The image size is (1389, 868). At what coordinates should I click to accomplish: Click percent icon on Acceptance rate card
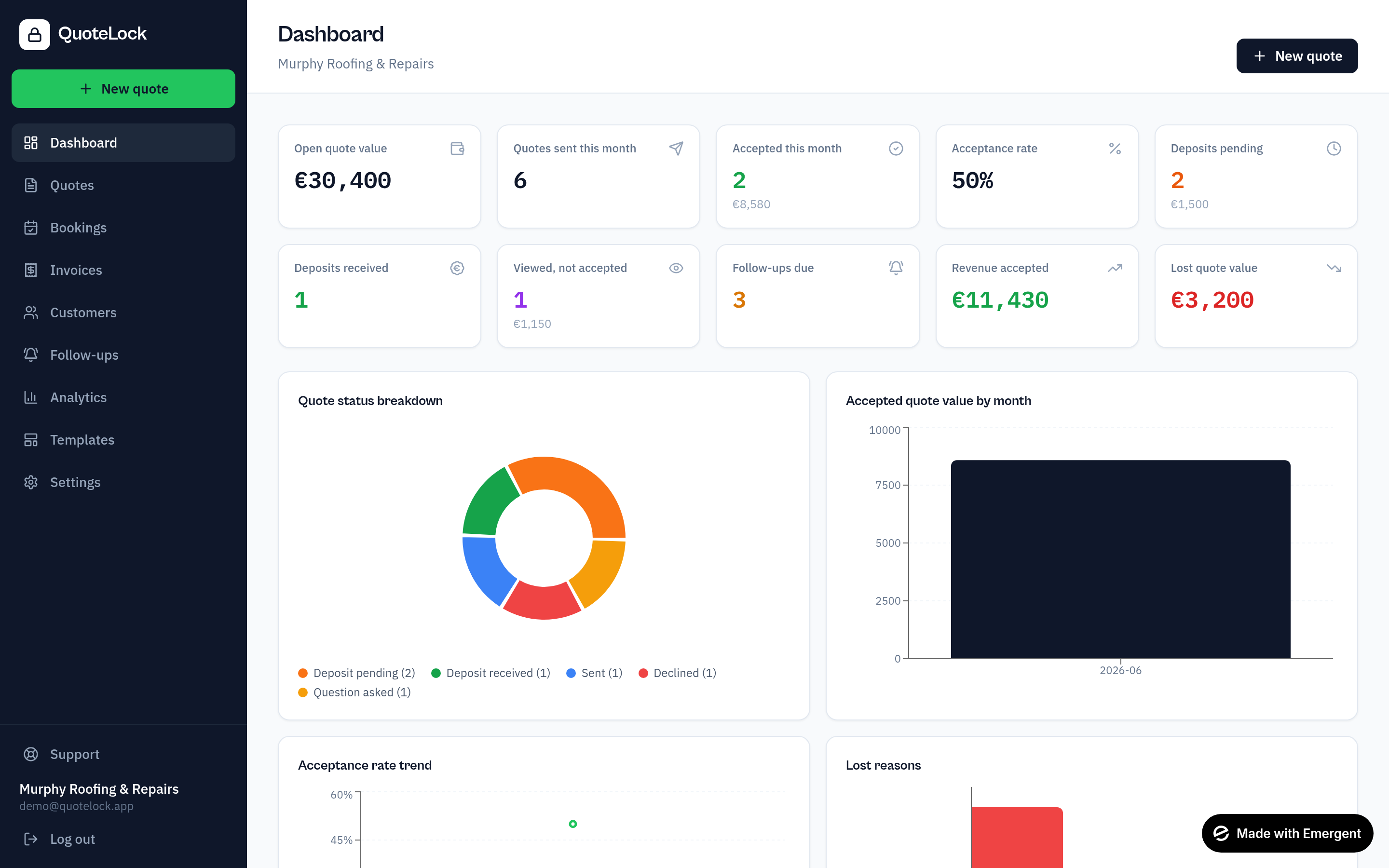pos(1115,149)
